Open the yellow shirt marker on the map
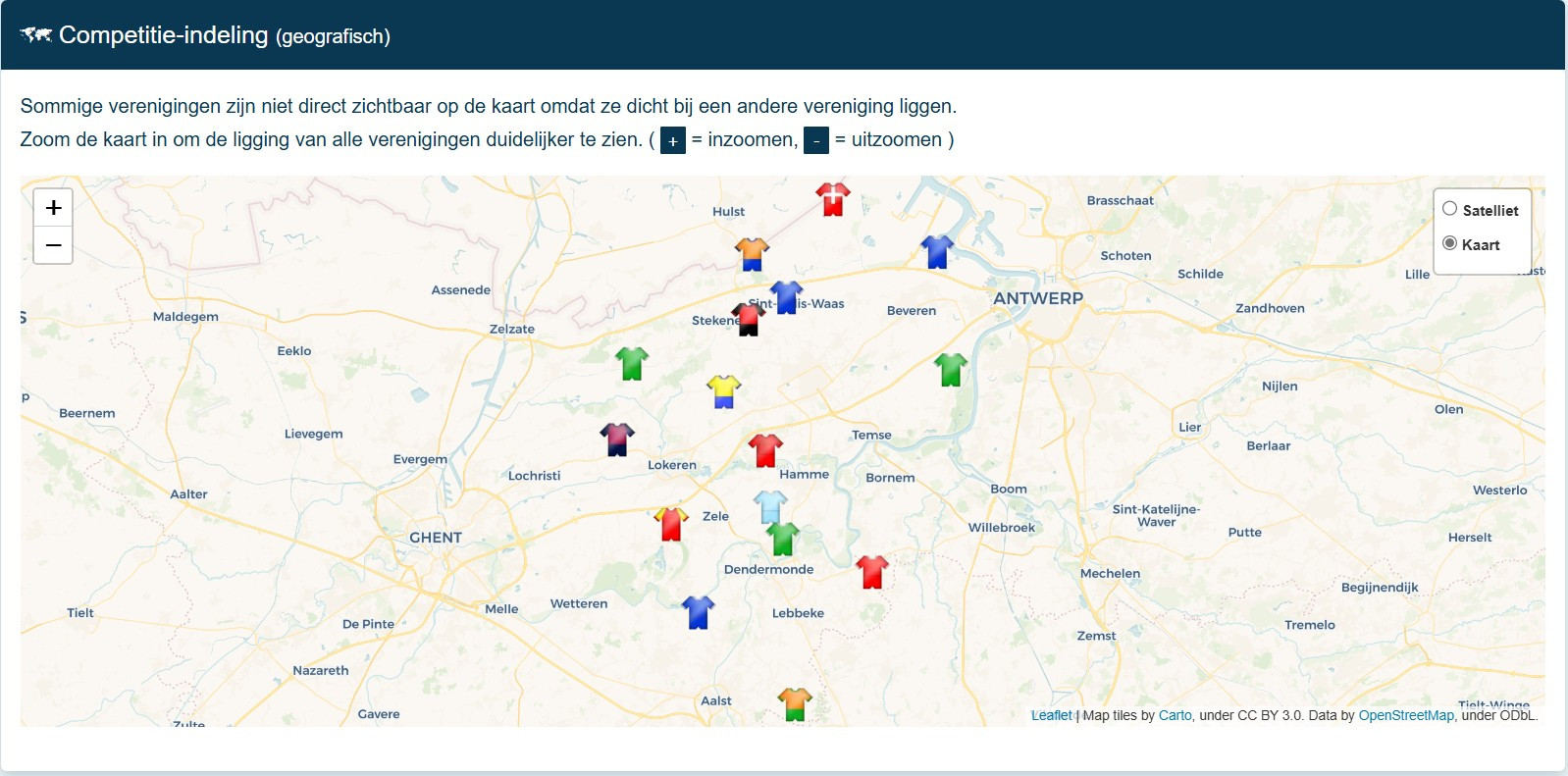The width and height of the screenshot is (1568, 776). (723, 391)
